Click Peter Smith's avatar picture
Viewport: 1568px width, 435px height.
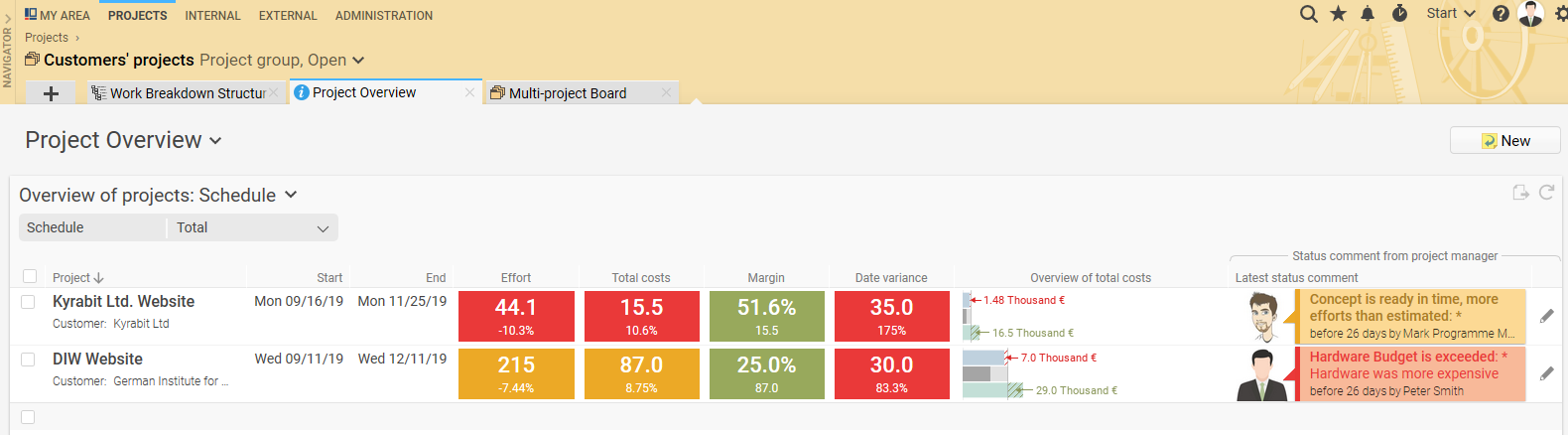point(1262,375)
